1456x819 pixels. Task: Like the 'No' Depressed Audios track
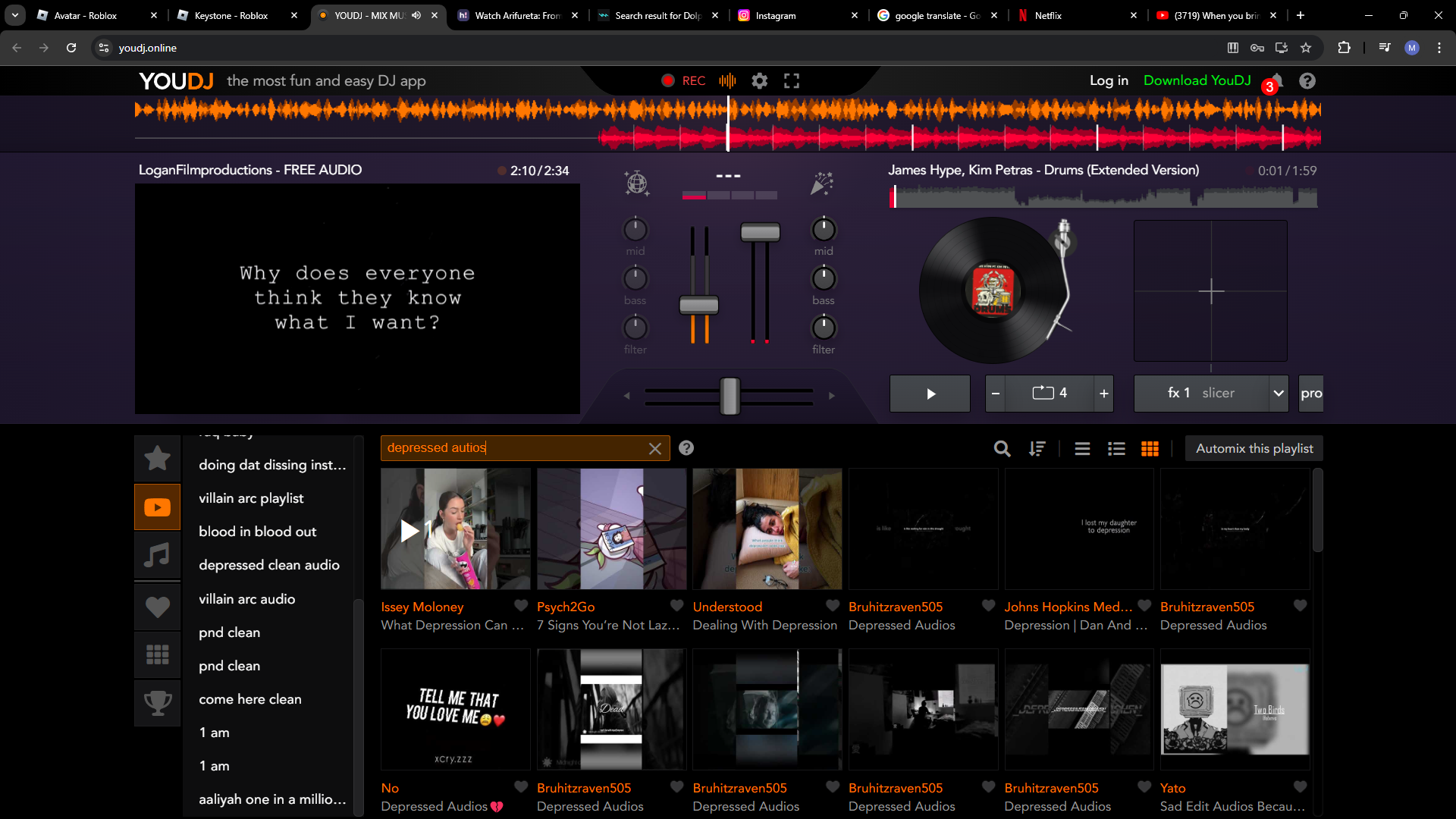click(521, 787)
